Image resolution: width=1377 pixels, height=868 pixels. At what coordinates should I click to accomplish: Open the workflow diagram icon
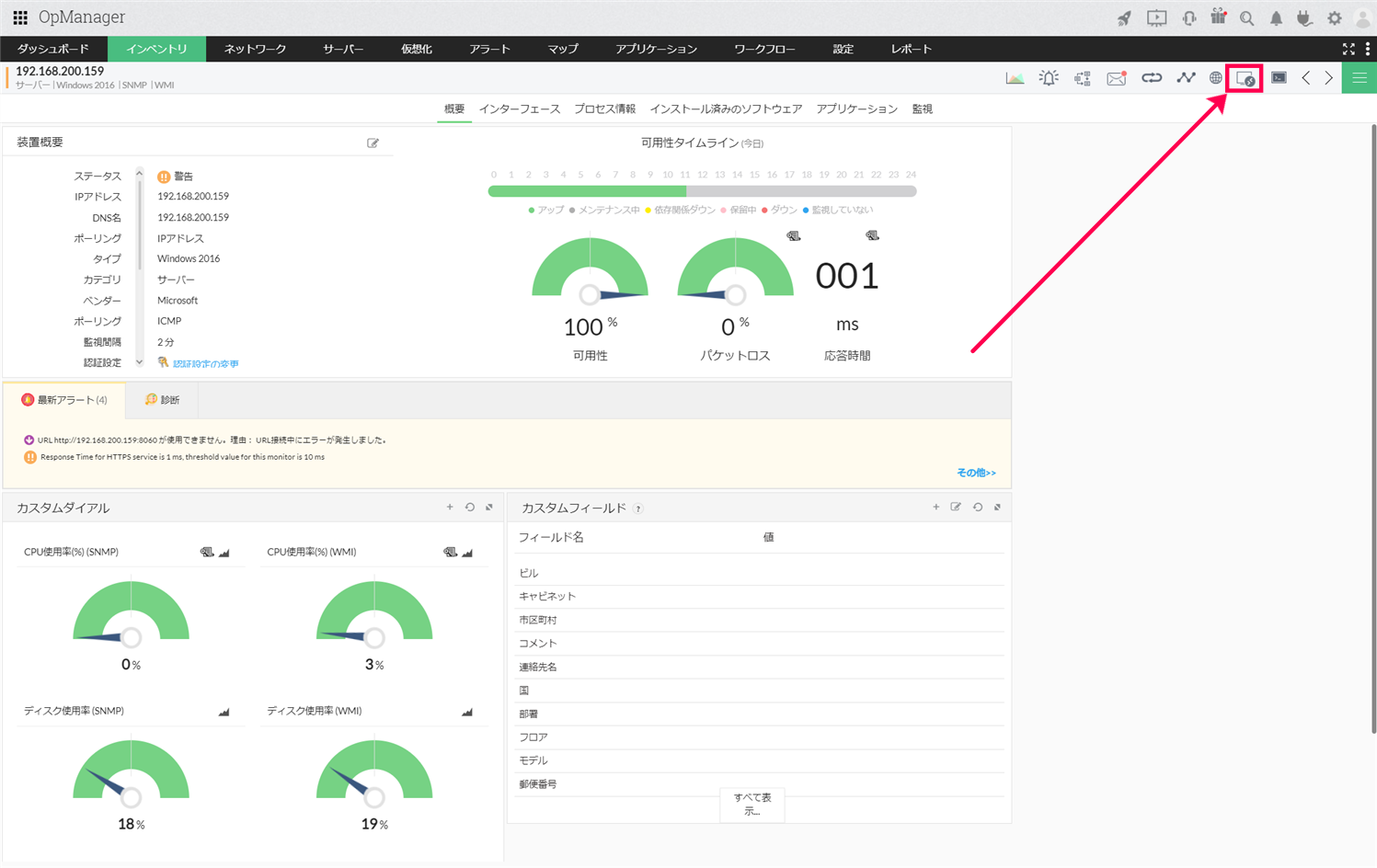click(x=1083, y=78)
